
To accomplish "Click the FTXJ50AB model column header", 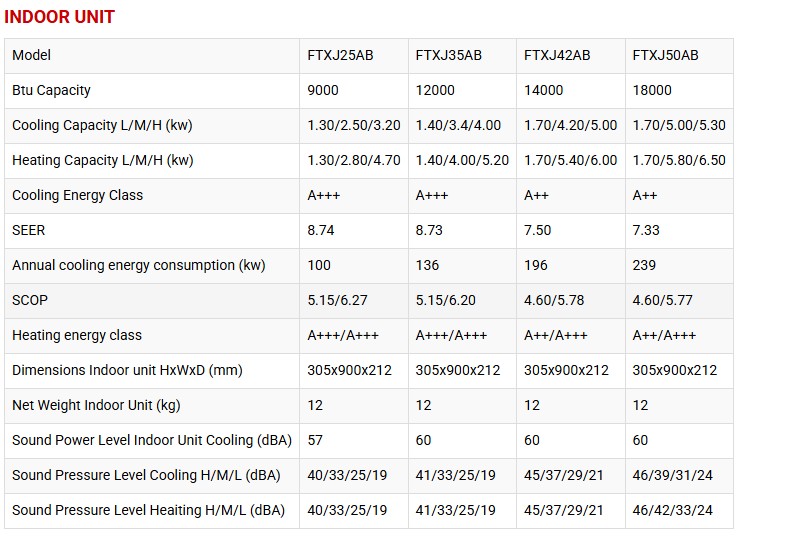I will pos(665,55).
